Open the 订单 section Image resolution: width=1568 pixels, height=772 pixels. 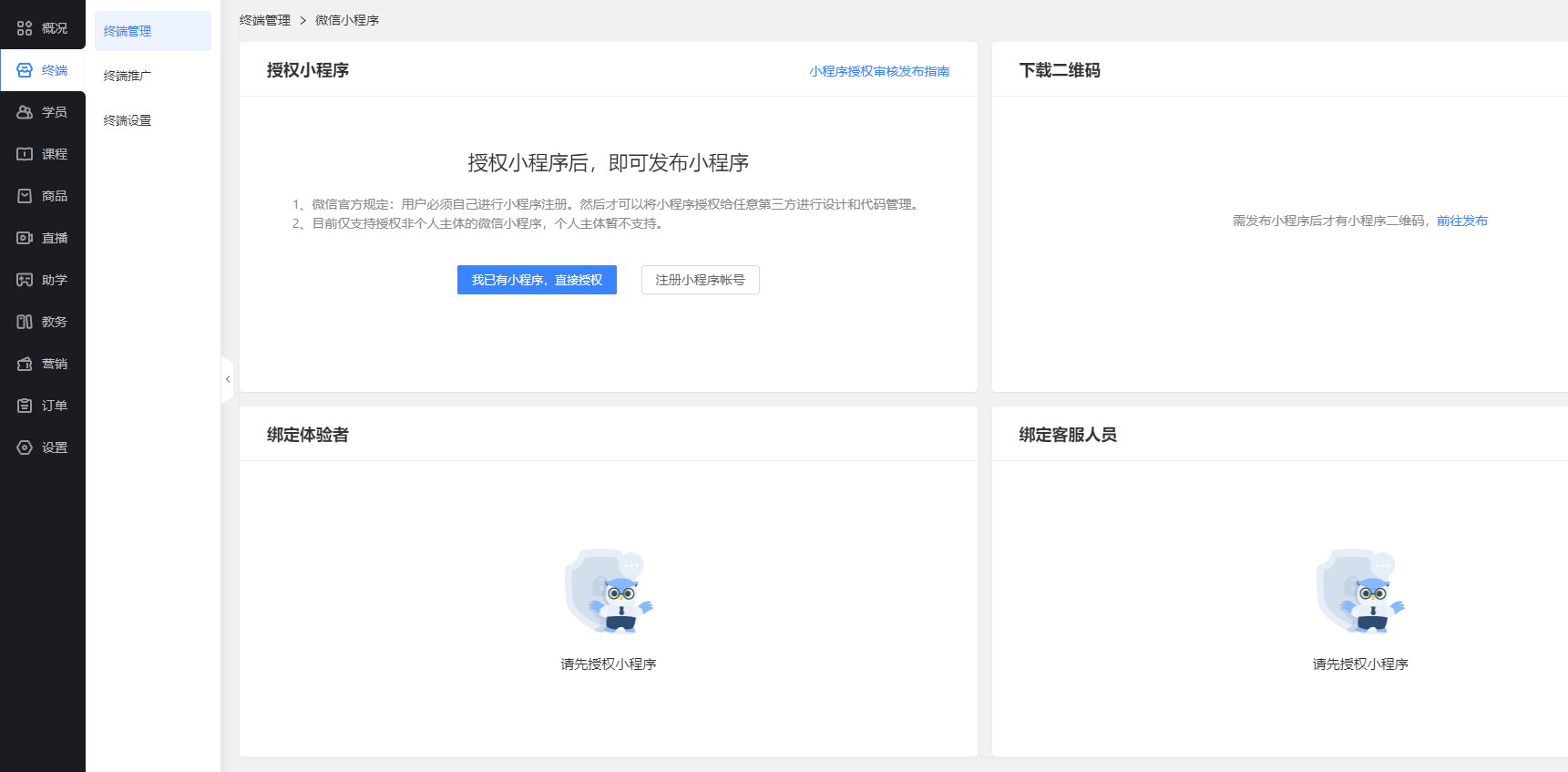[x=43, y=406]
